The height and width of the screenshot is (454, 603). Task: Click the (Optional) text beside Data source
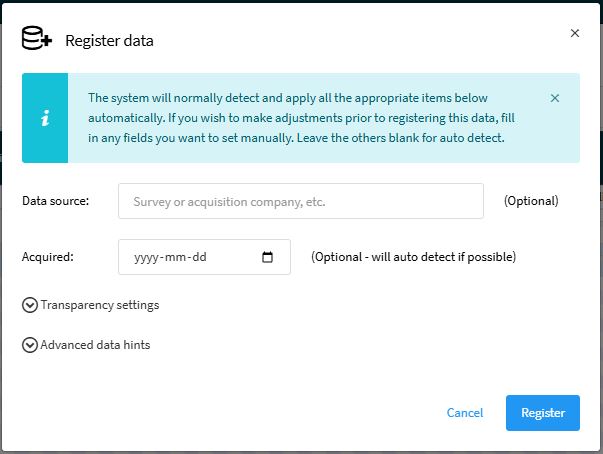(x=531, y=201)
